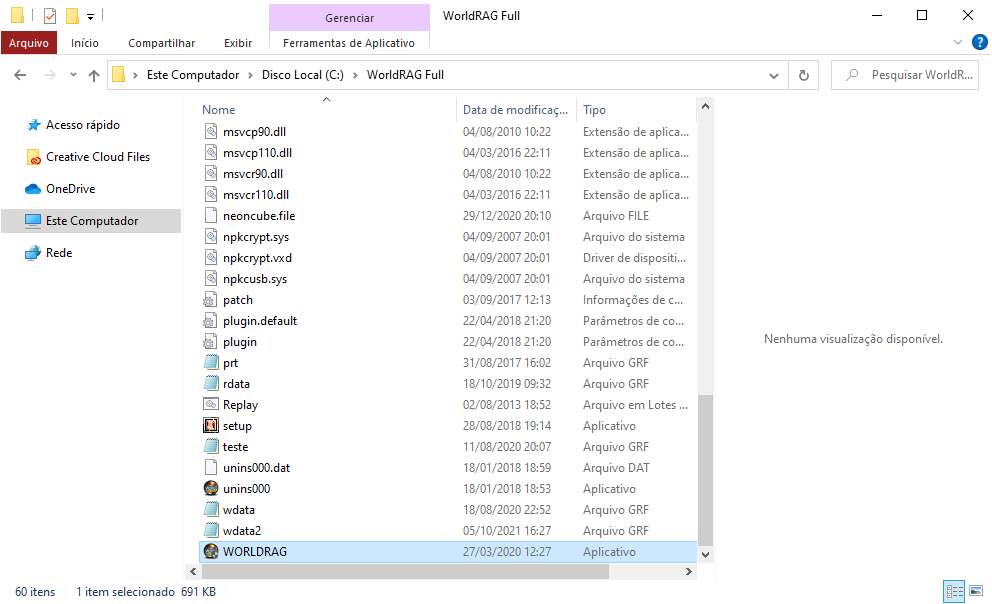Open OneDrive in the navigation pane

pyautogui.click(x=70, y=188)
